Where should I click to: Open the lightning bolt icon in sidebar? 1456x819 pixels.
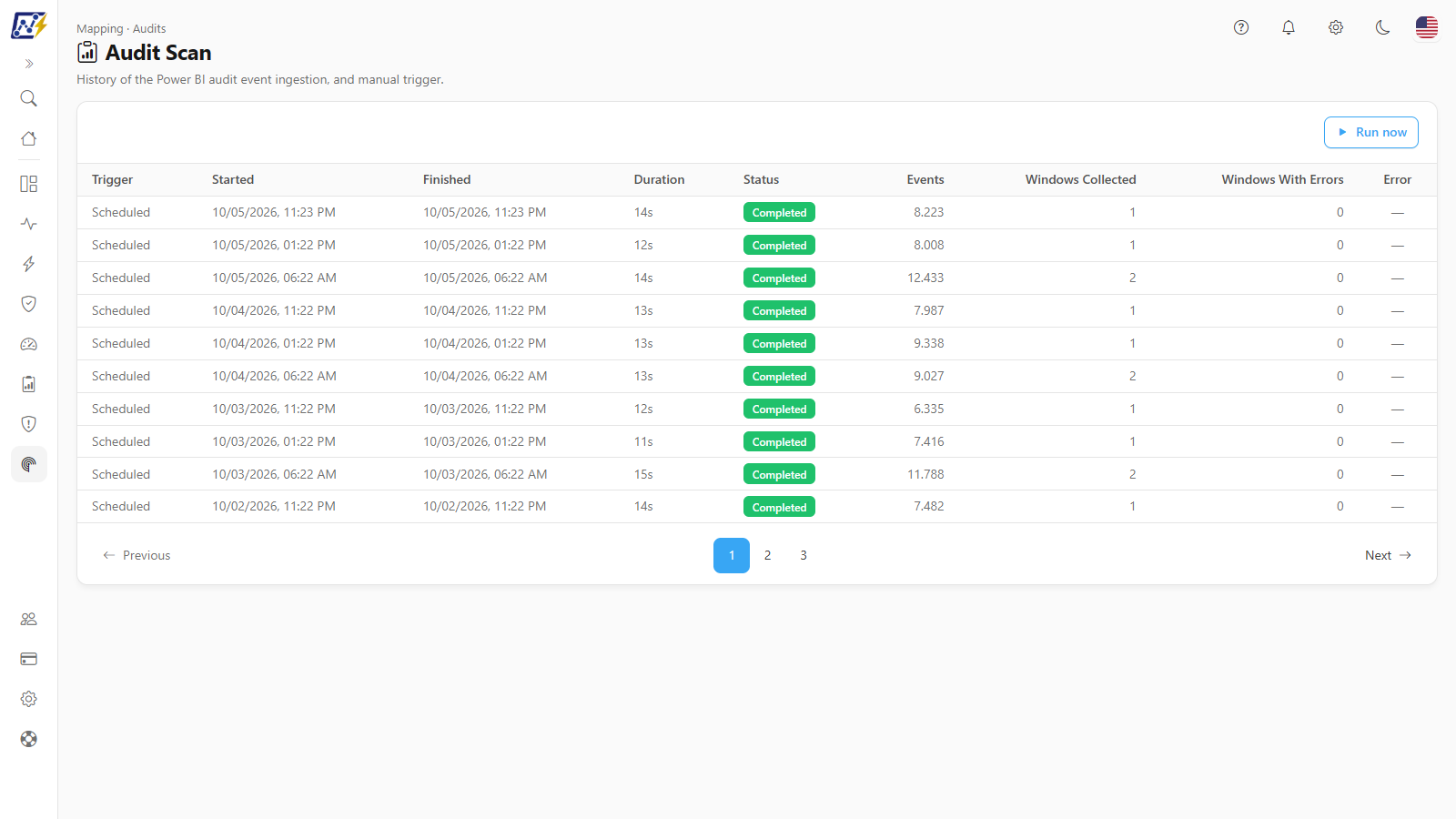pos(29,264)
